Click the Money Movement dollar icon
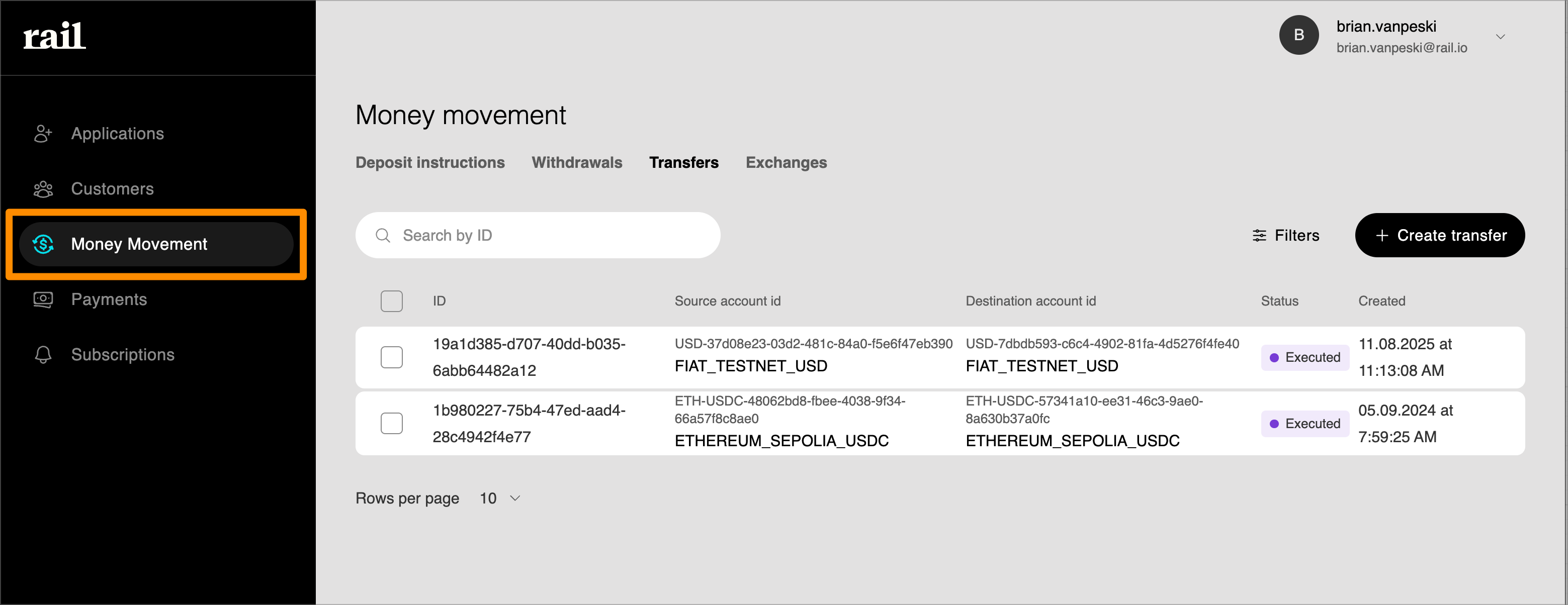The image size is (1568, 605). point(43,244)
